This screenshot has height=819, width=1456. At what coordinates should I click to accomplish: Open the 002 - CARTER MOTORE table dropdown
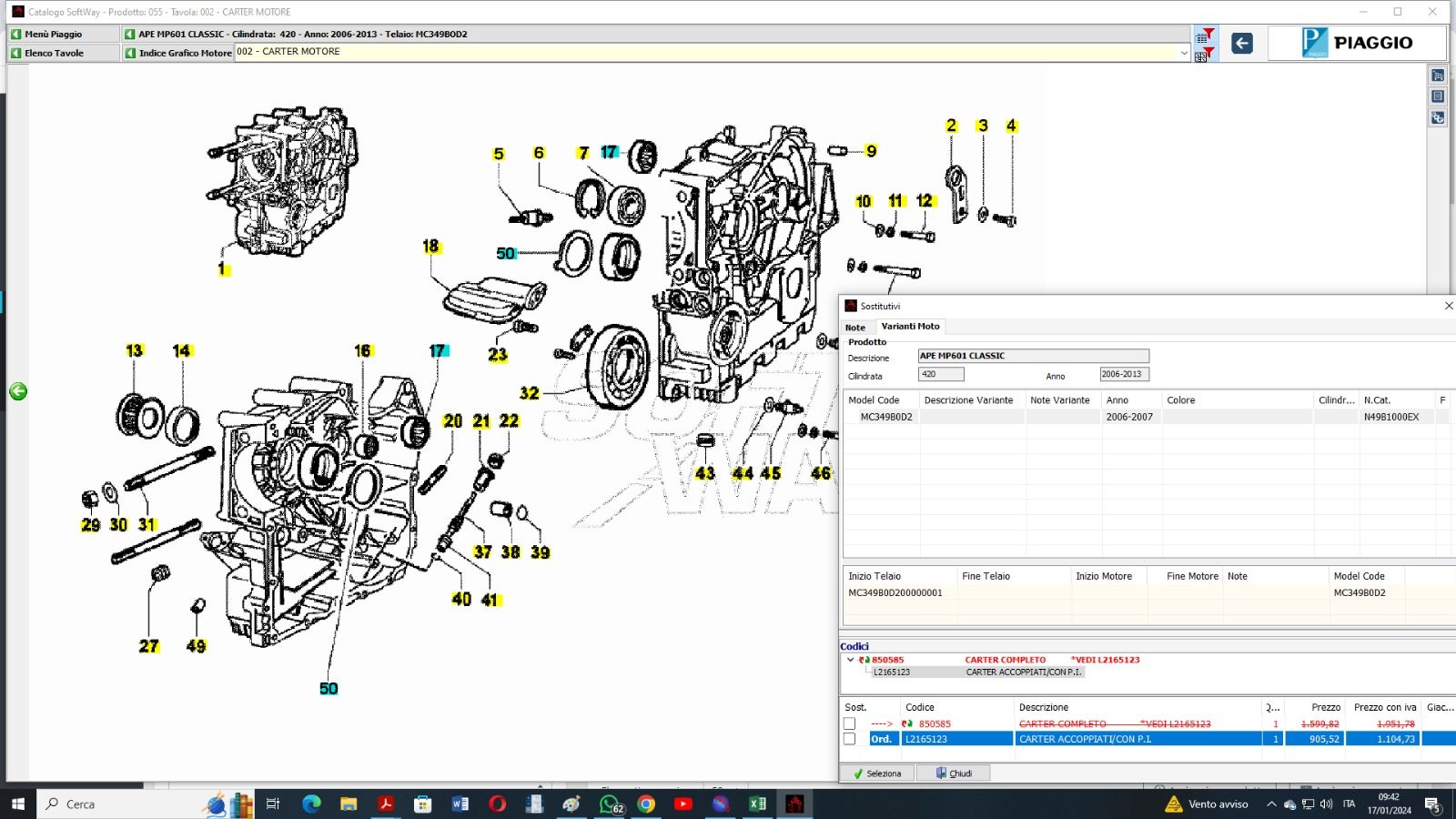(x=1183, y=53)
